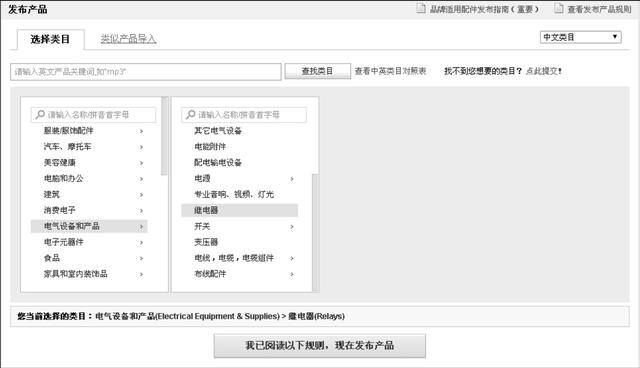
Task: Click the 我已阅读以下规则，现在发布产品 button
Action: point(320,346)
